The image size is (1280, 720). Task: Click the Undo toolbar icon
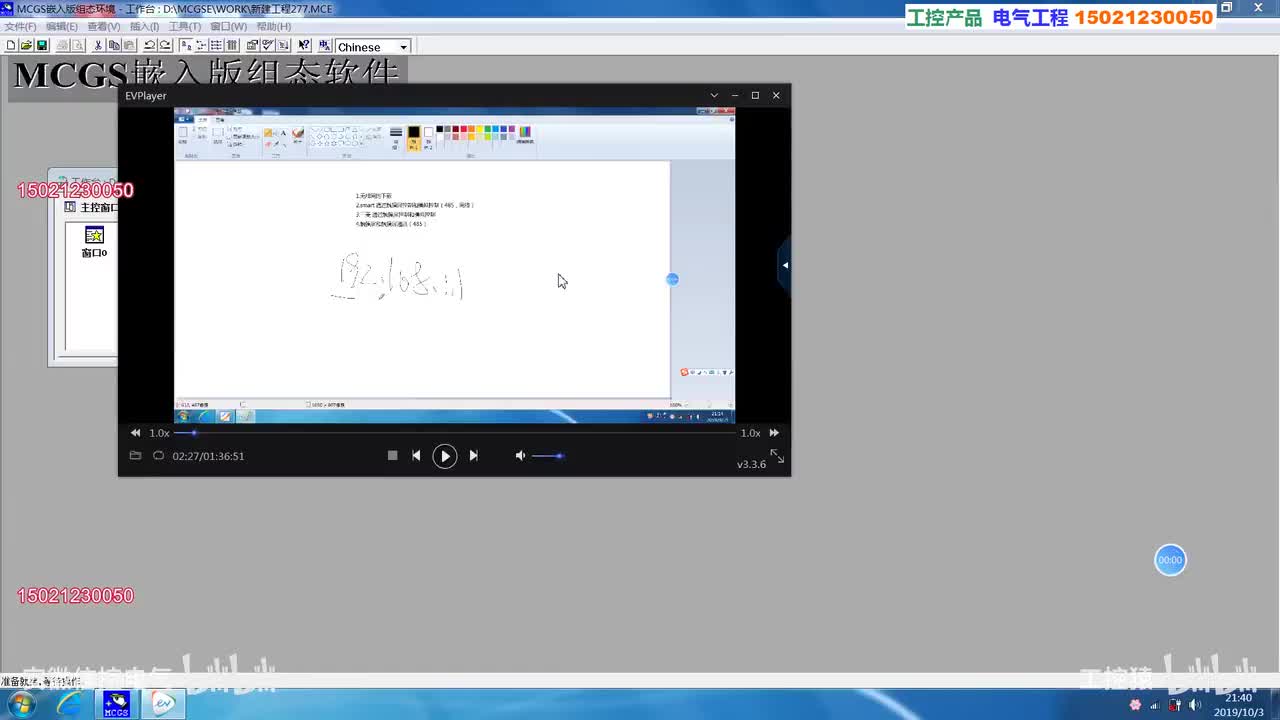coord(150,46)
